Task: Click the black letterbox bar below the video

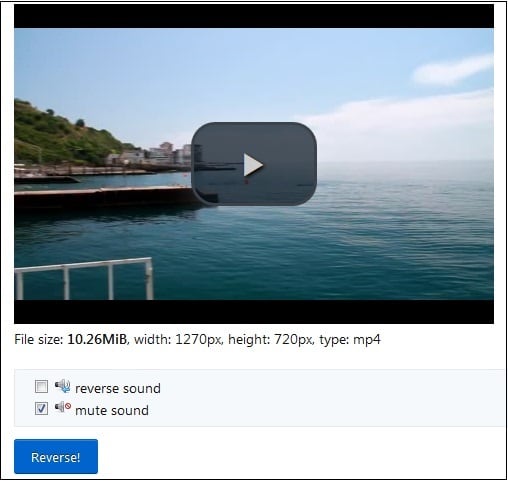Action: click(x=254, y=312)
